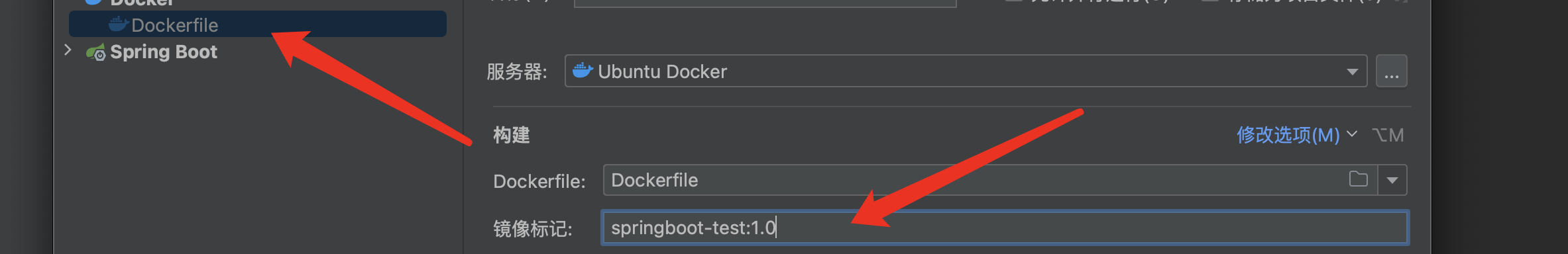Viewport: 1568px width, 254px height.
Task: Click the Docker category icon at list top
Action: coord(94,2)
